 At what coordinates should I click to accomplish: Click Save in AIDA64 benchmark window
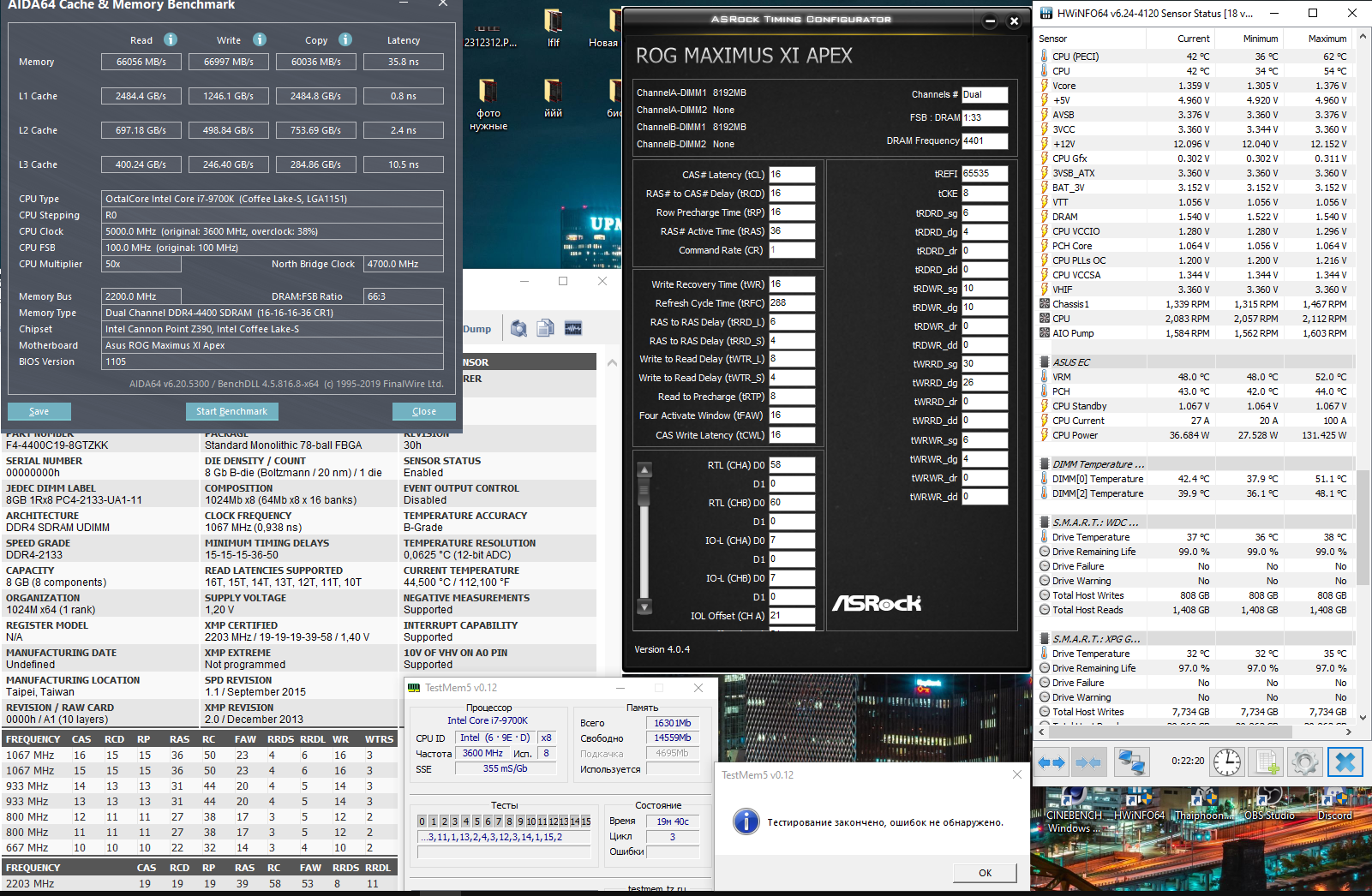tap(39, 411)
